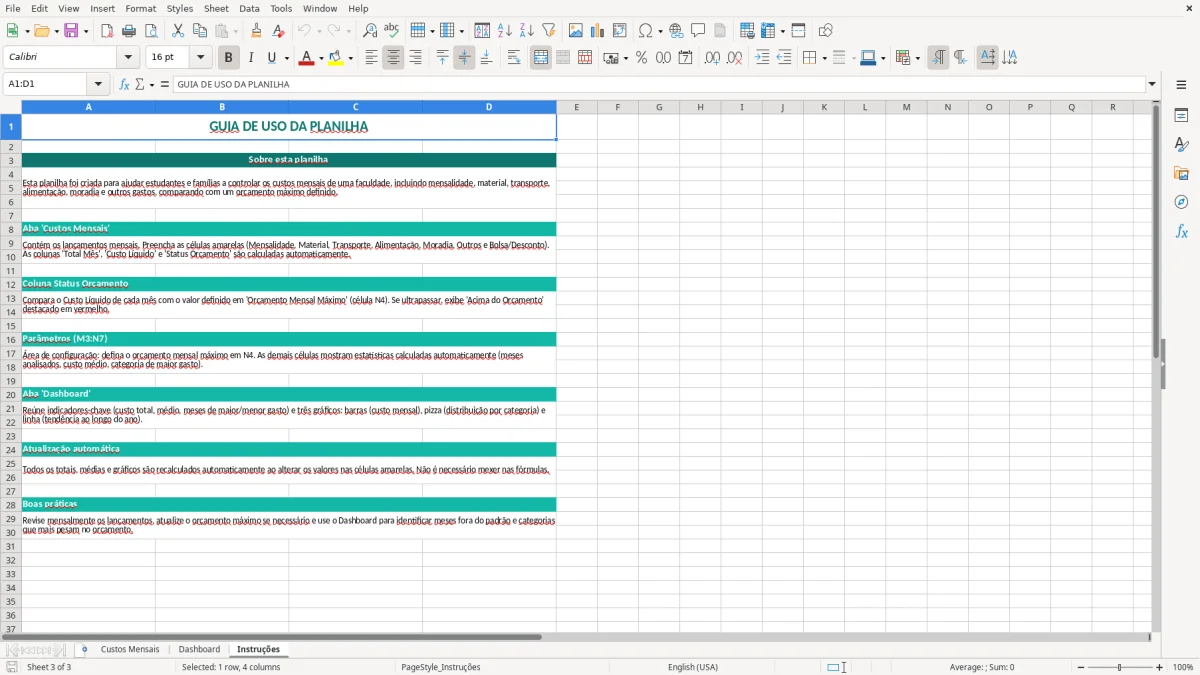The image size is (1200, 675).
Task: Click zoom in plus button
Action: (1159, 667)
